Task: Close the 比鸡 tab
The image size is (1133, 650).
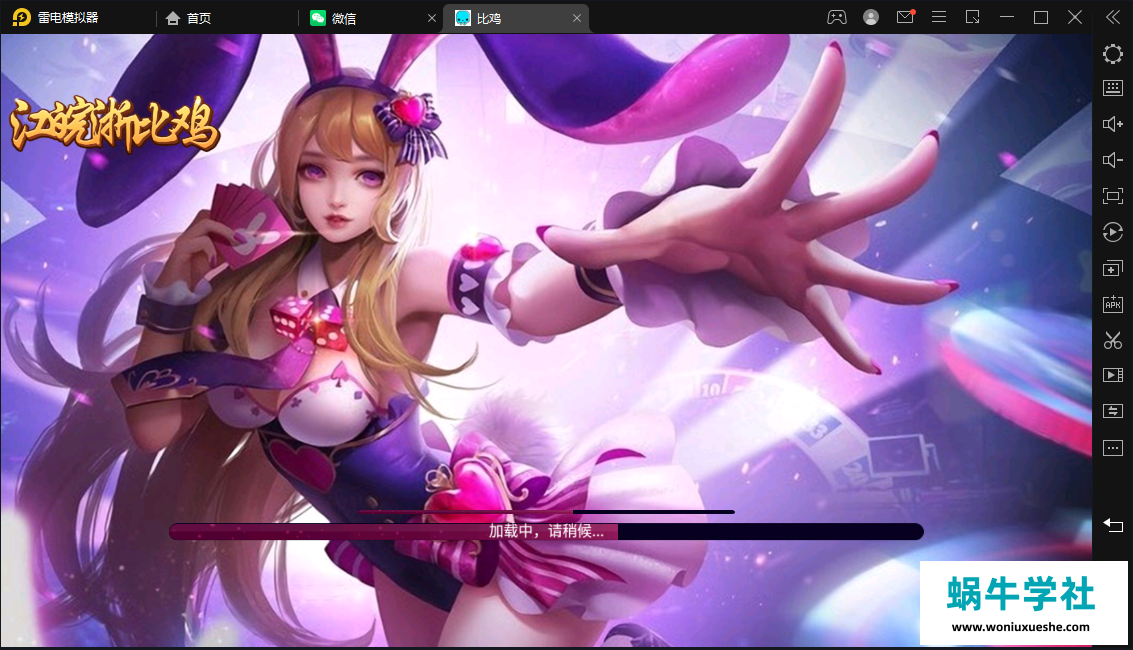Action: point(577,18)
